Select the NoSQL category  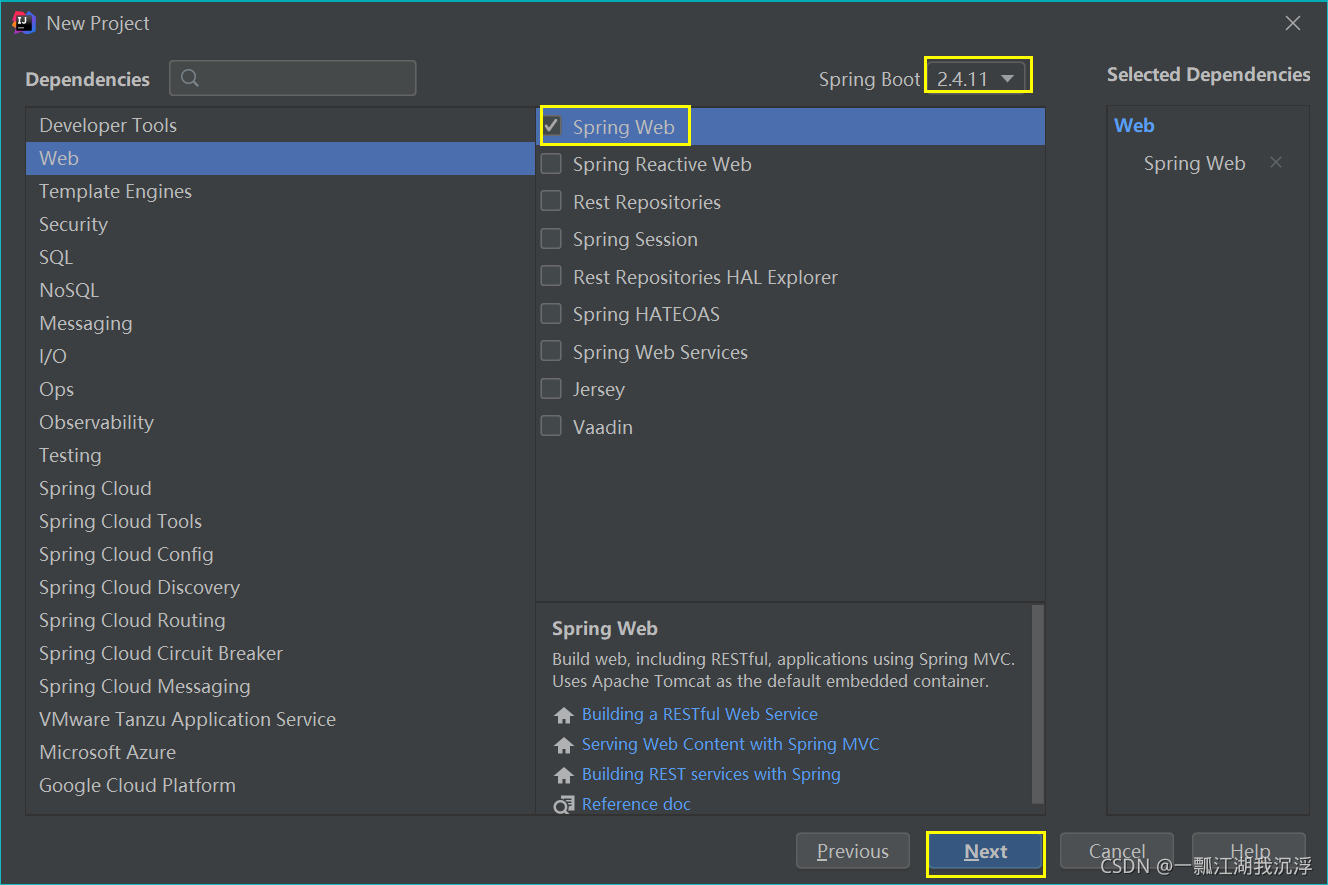[280, 290]
